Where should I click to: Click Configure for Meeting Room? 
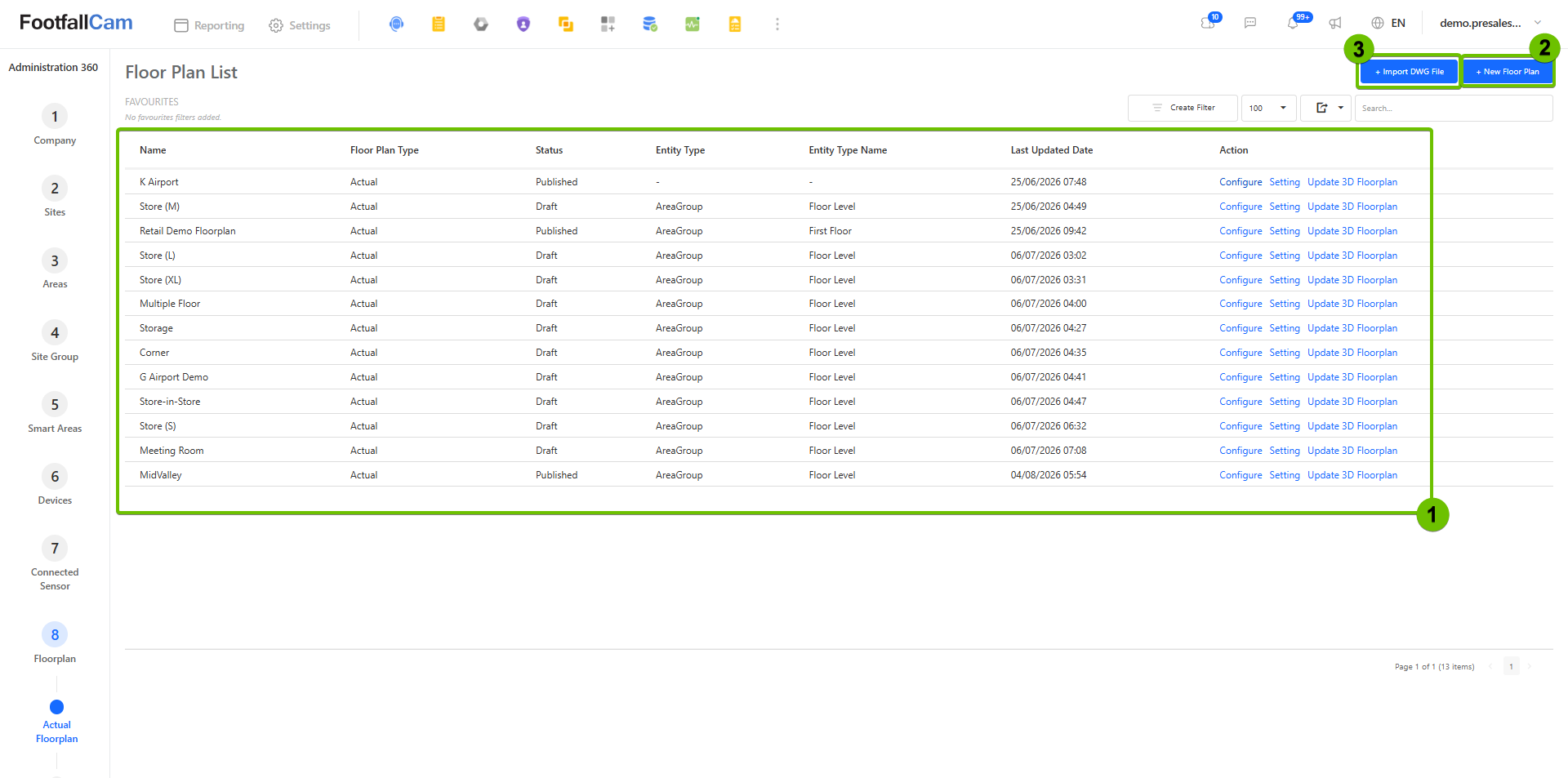[x=1241, y=451]
